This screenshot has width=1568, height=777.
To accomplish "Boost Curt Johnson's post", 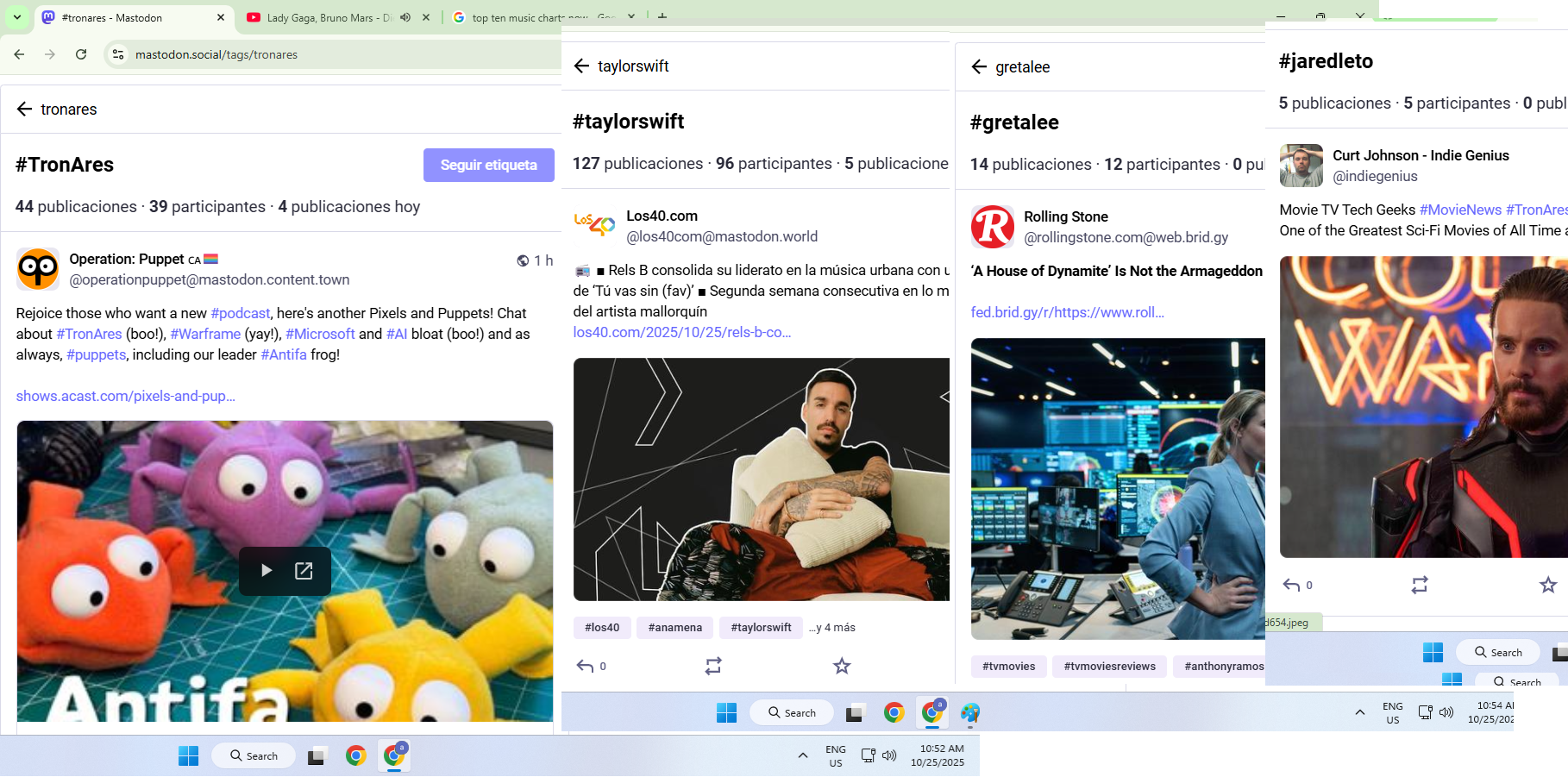I will [1420, 585].
